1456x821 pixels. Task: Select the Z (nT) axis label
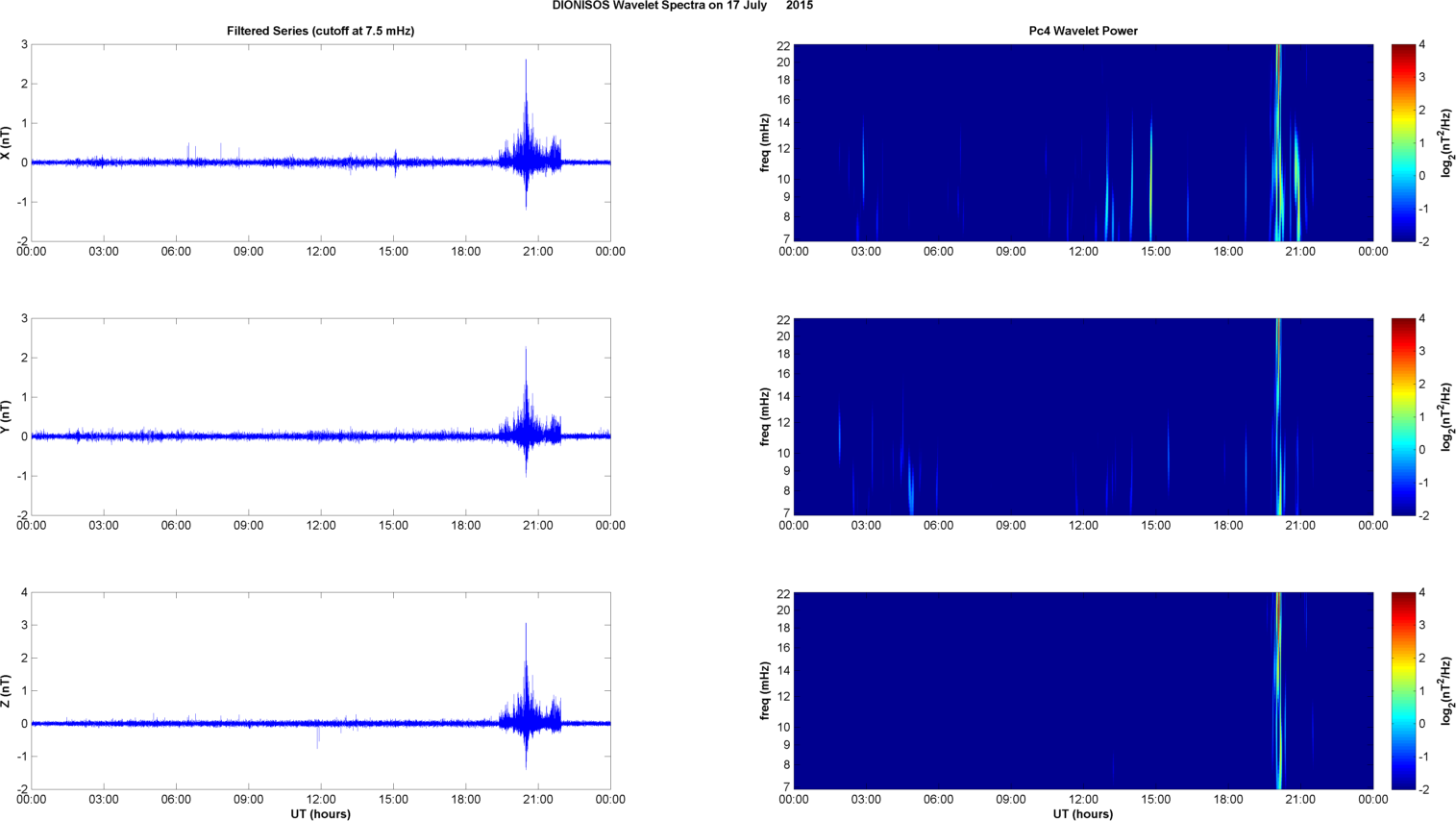pos(6,691)
